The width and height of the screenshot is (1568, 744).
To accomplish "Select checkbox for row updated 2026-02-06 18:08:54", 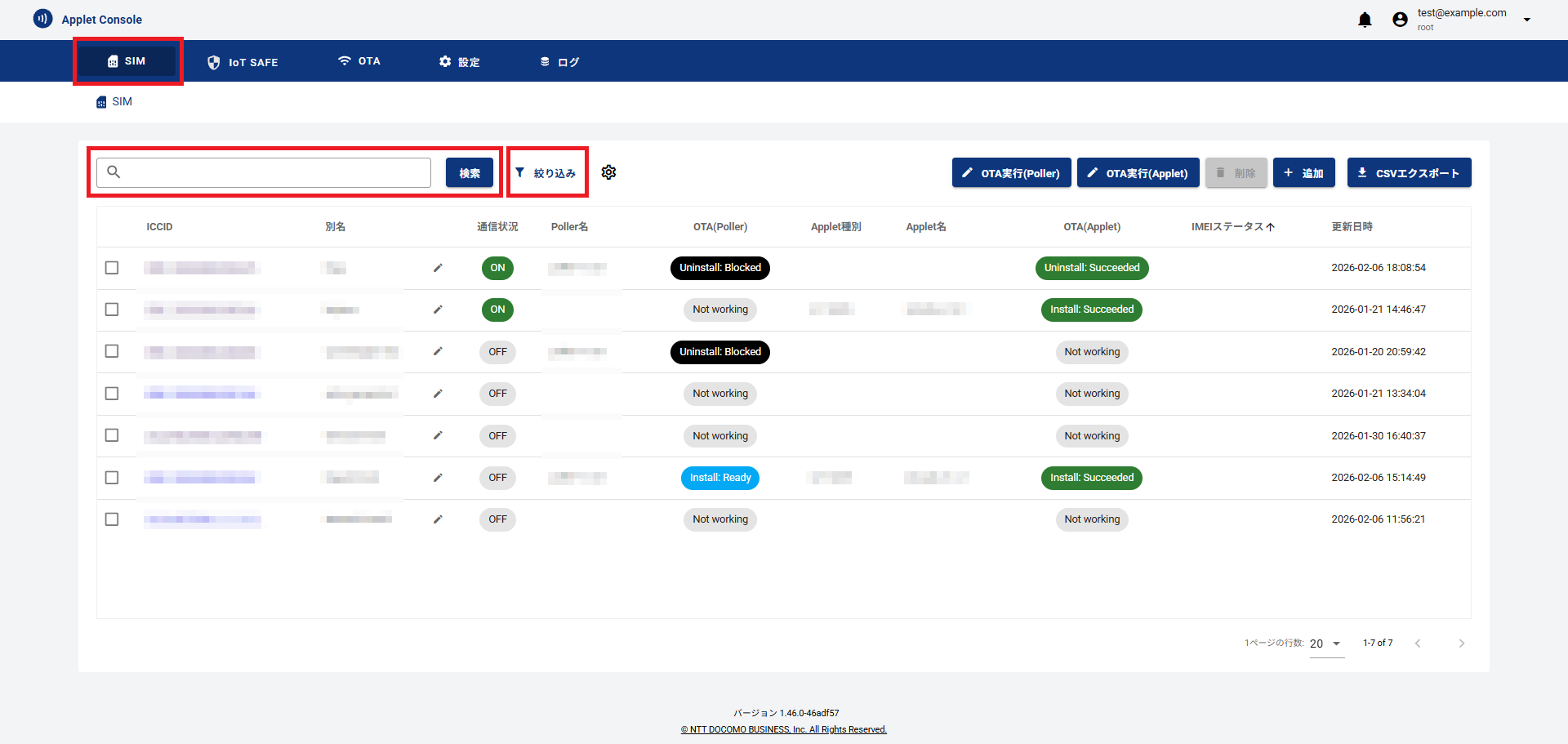I will point(112,268).
